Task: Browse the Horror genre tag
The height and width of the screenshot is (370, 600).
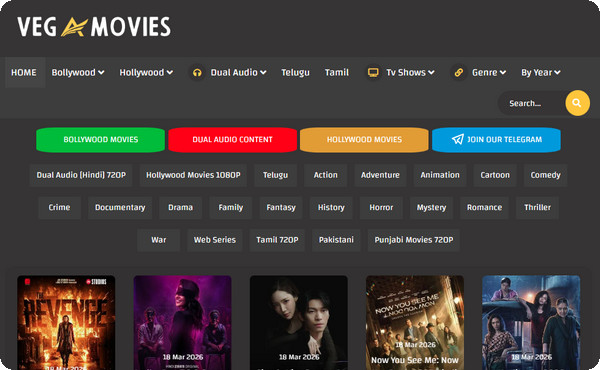Action: point(381,208)
